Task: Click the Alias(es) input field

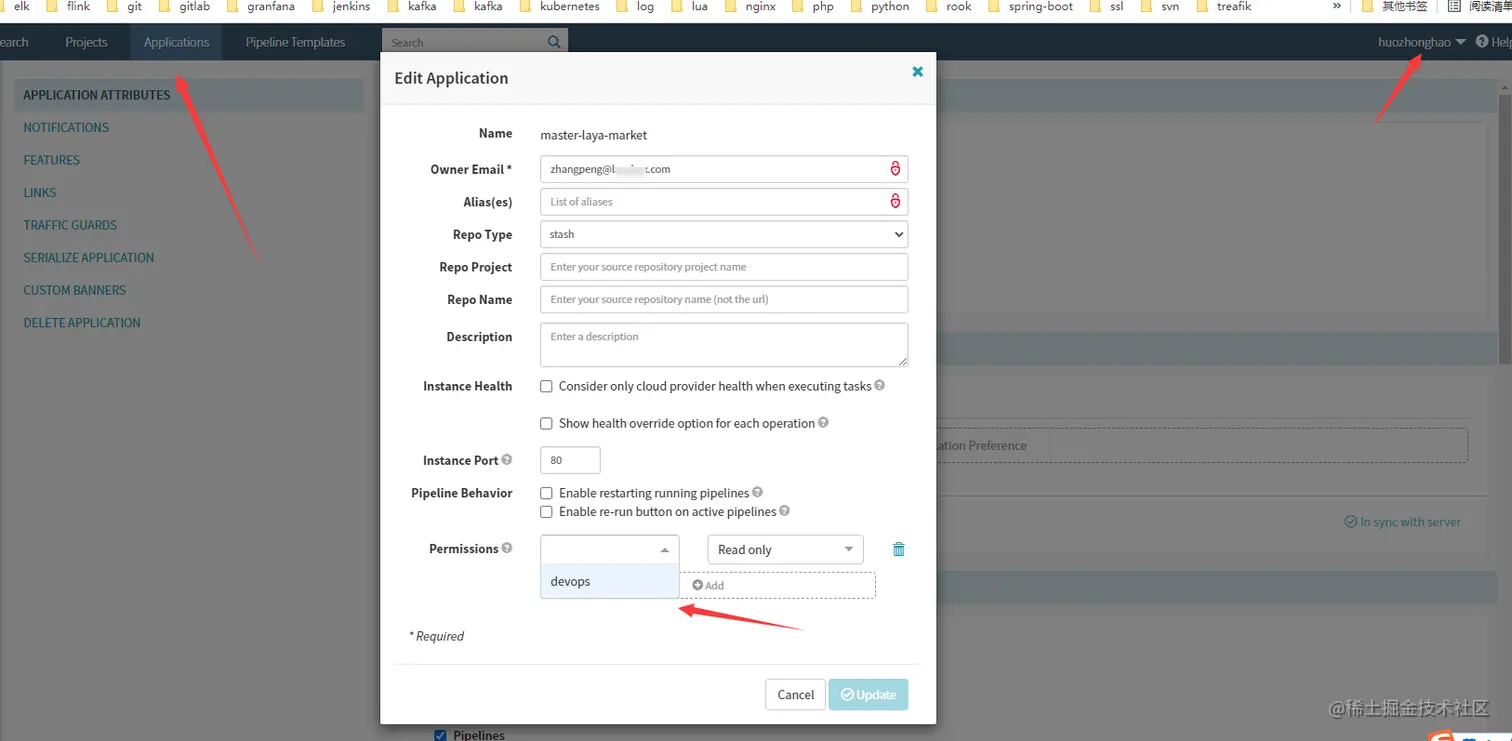Action: click(724, 201)
